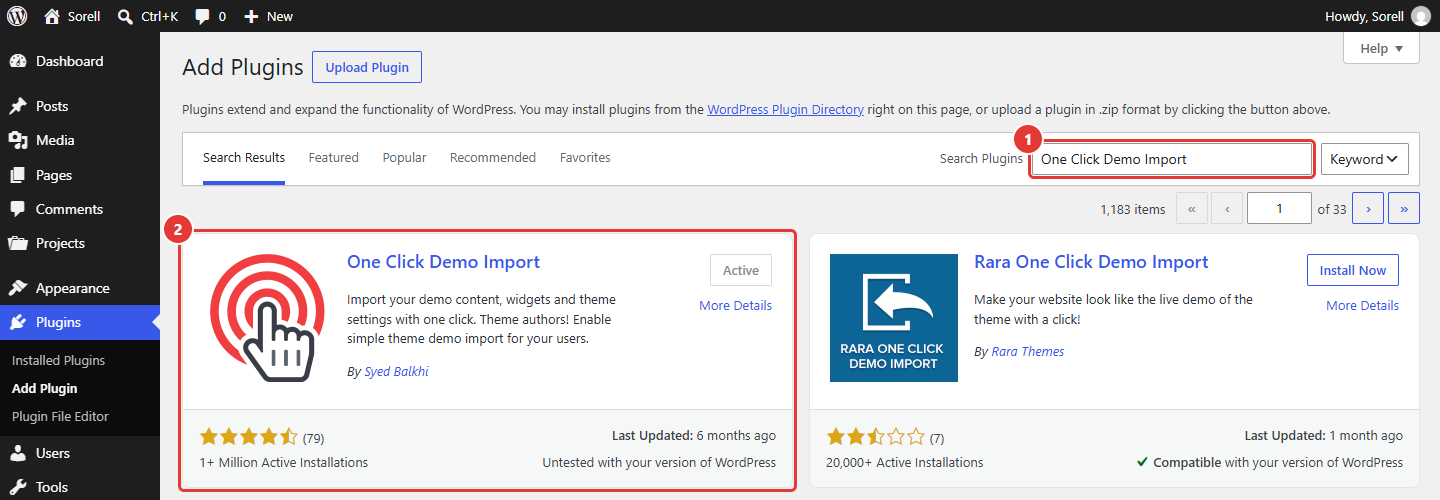This screenshot has width=1440, height=500.
Task: Switch to the Popular tab
Action: [404, 158]
